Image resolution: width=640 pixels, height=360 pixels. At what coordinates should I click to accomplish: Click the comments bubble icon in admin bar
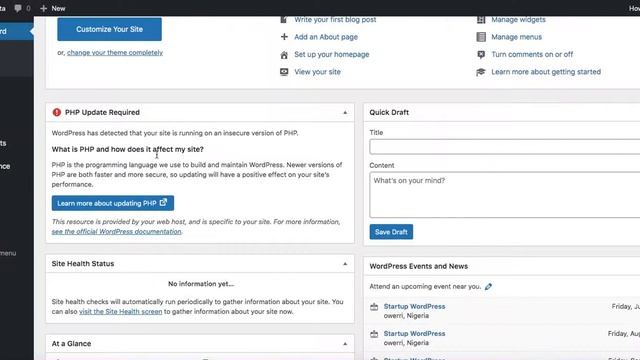pos(18,8)
